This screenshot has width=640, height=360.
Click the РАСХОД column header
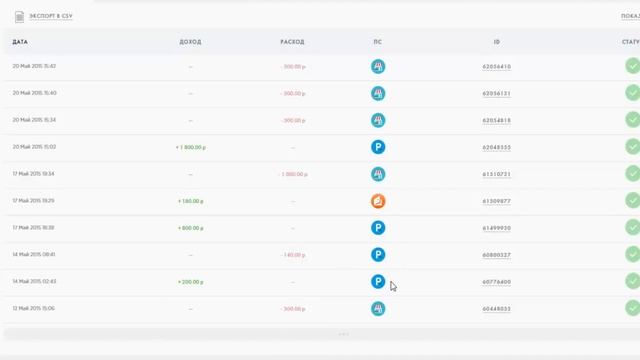click(292, 42)
